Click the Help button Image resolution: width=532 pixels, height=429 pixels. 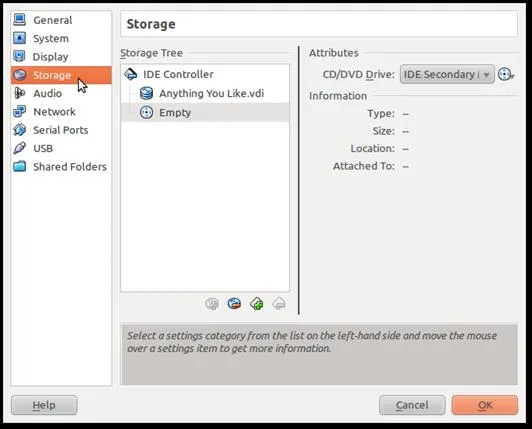coord(44,405)
